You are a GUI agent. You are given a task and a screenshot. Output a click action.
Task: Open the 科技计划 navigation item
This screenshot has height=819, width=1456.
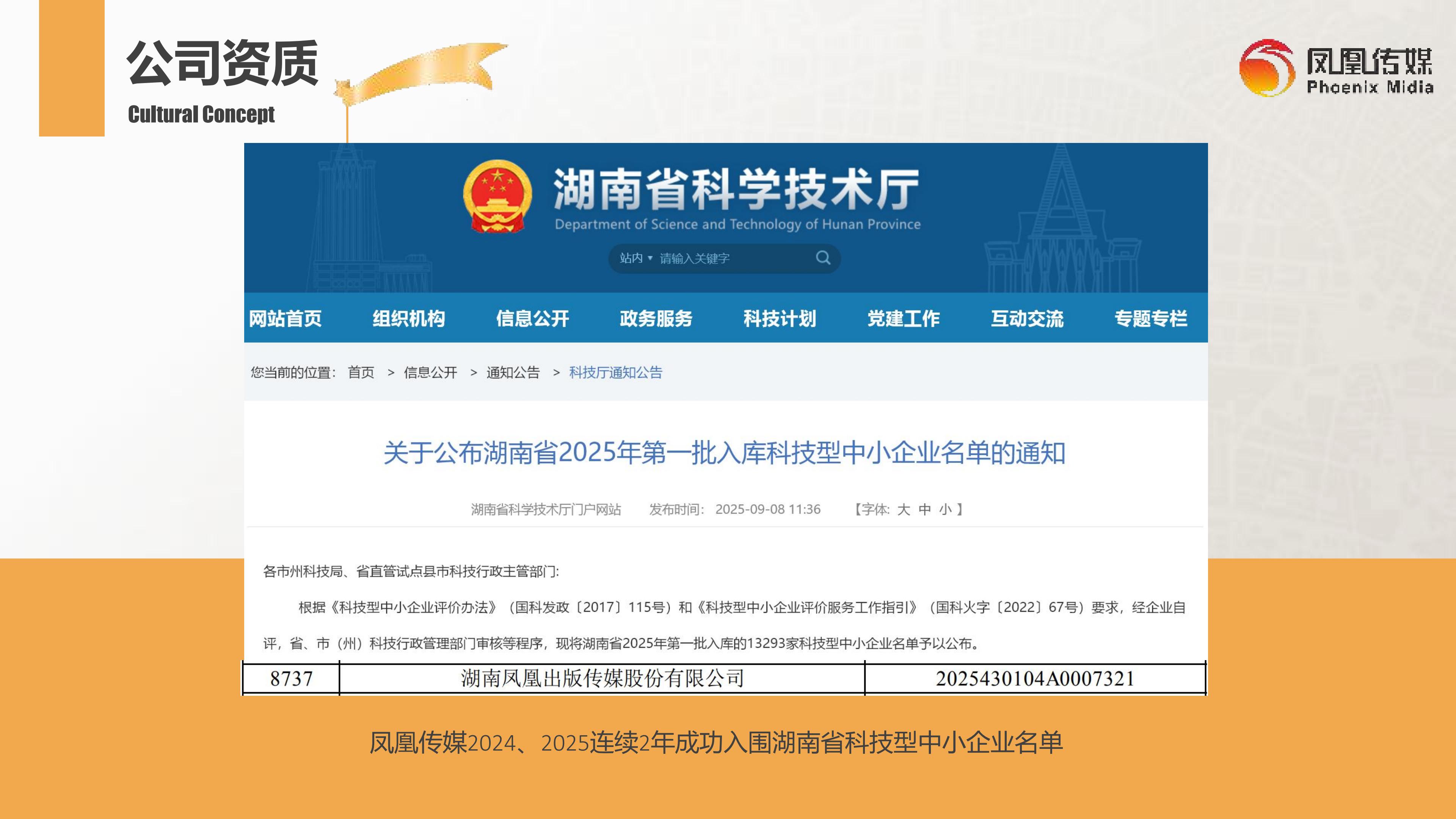pyautogui.click(x=780, y=318)
